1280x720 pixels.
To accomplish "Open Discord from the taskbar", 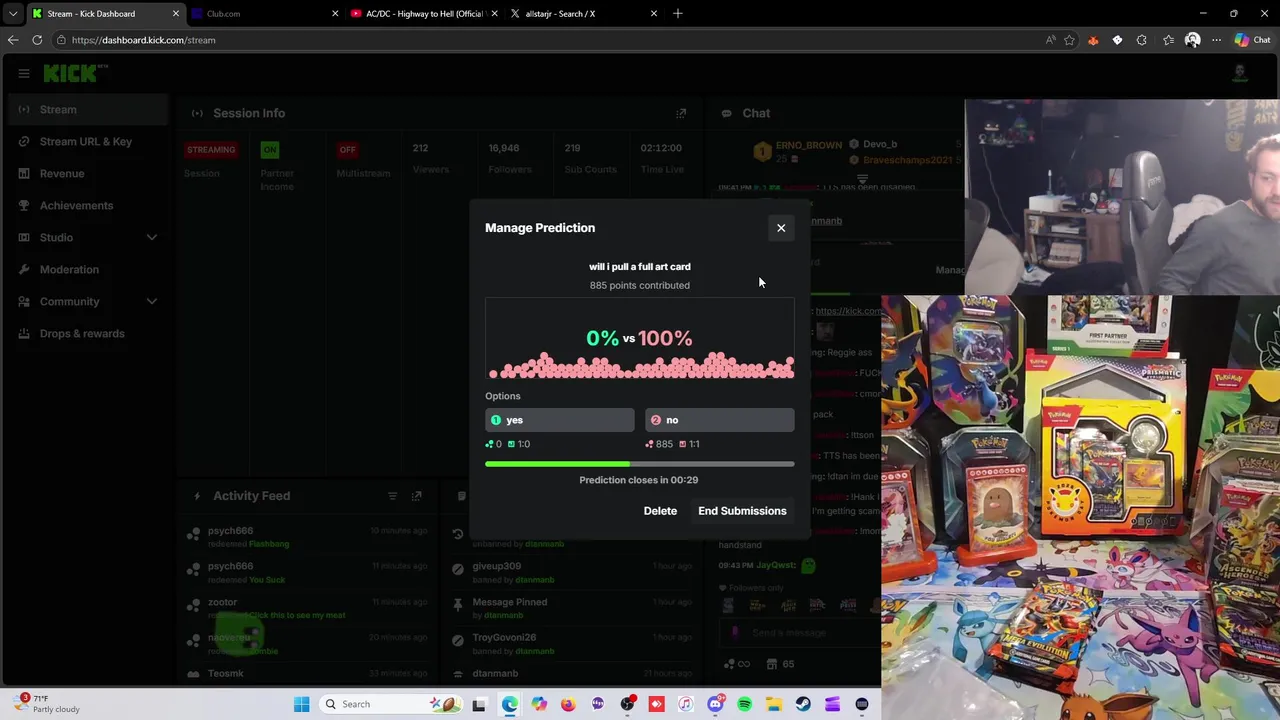I will [715, 704].
